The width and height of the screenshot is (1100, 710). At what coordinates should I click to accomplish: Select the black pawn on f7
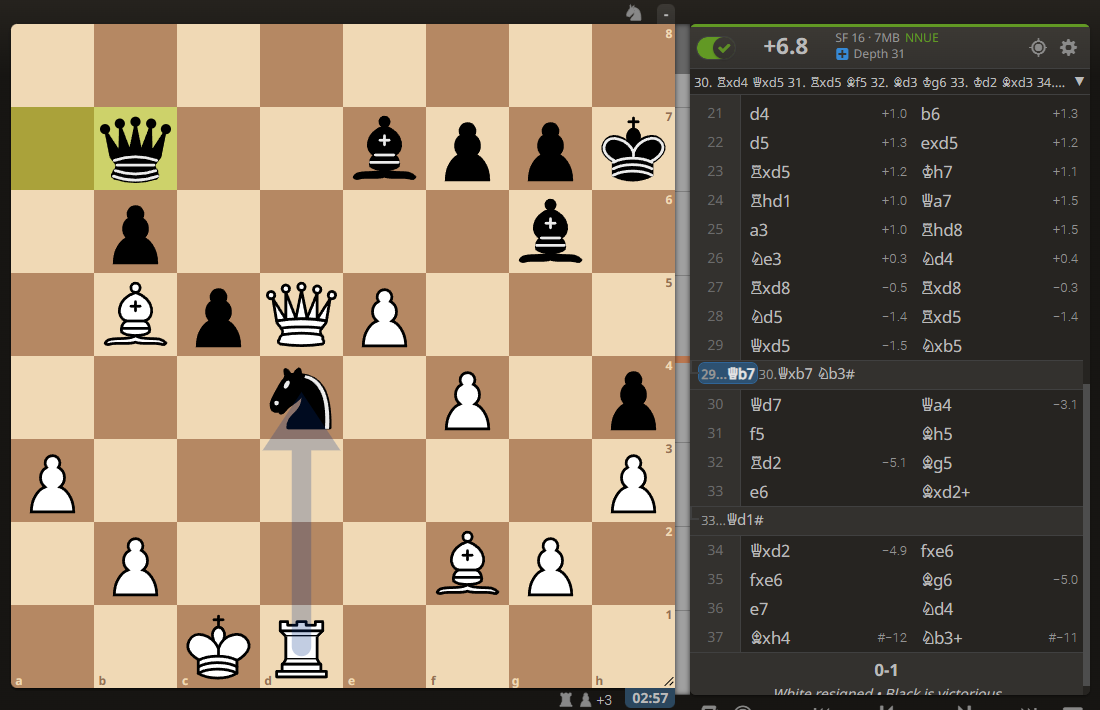pyautogui.click(x=467, y=149)
